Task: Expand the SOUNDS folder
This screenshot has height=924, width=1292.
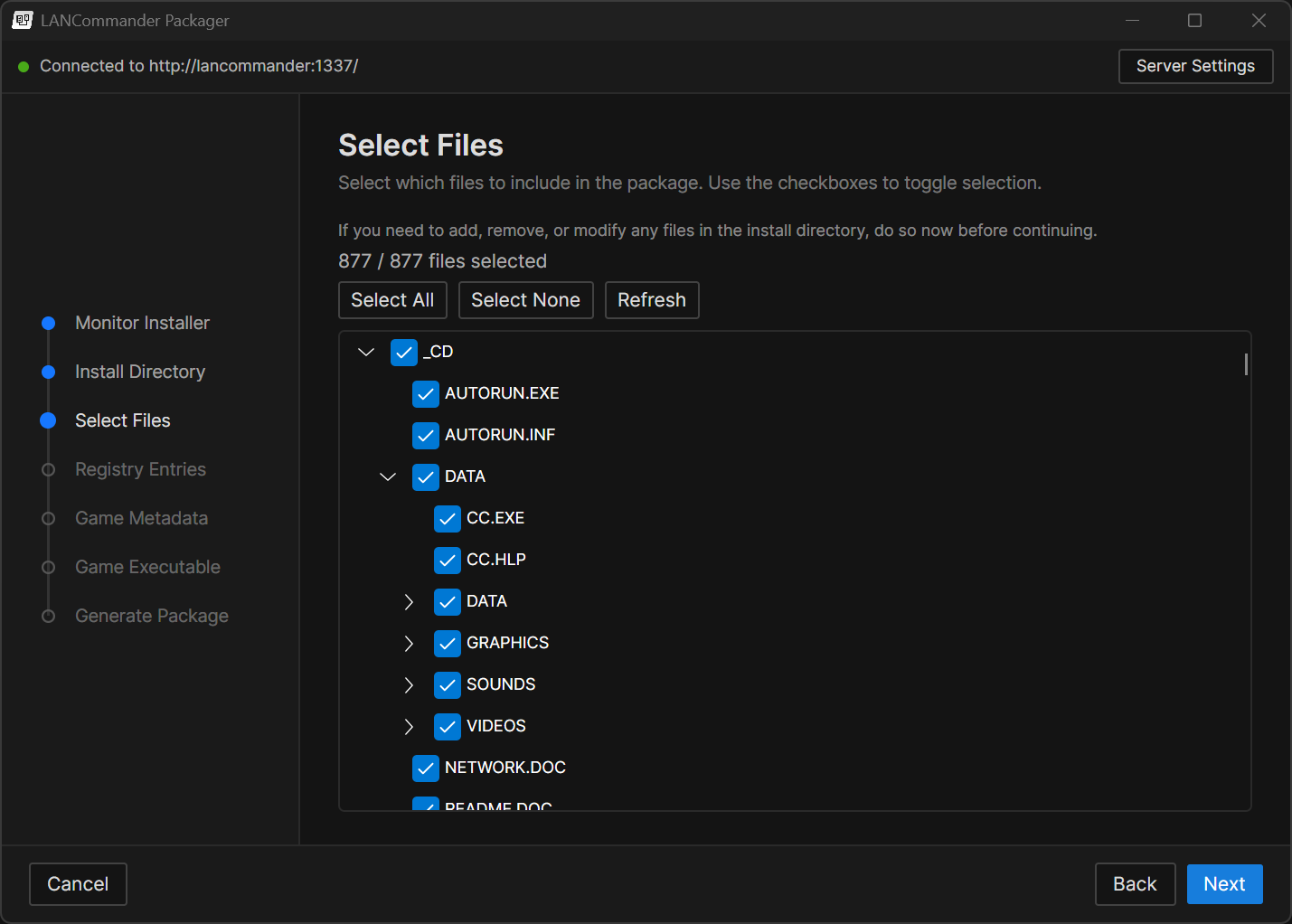Action: tap(409, 684)
